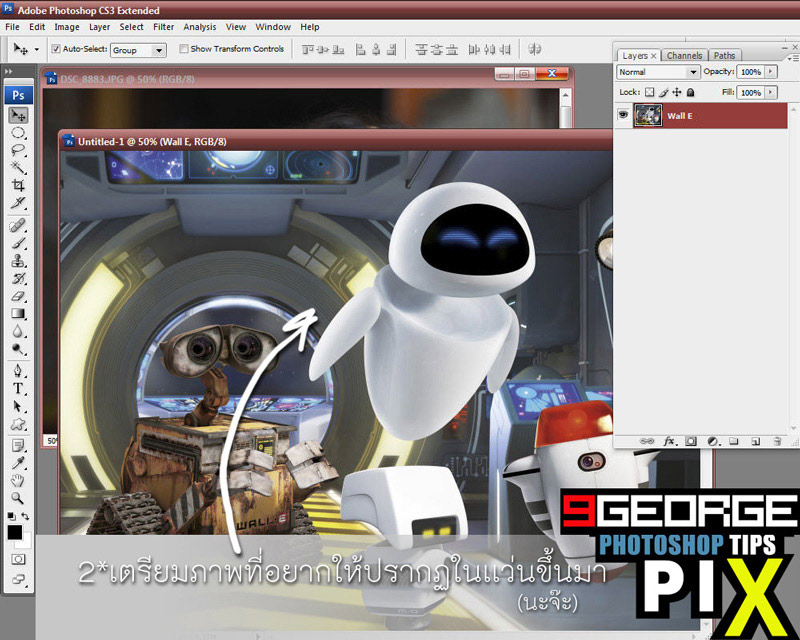Select the Slice tool
This screenshot has width=800, height=640.
[18, 203]
